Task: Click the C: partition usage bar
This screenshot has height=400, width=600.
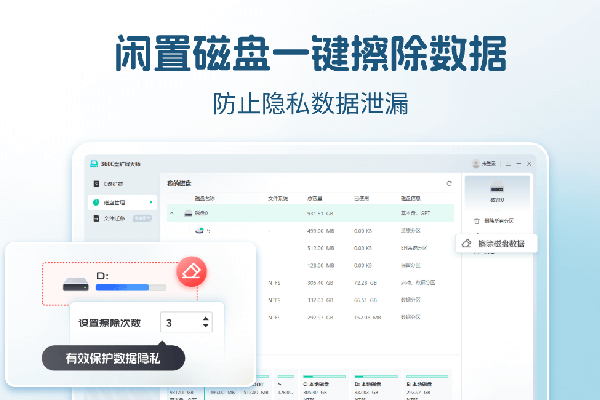Action: point(324,376)
